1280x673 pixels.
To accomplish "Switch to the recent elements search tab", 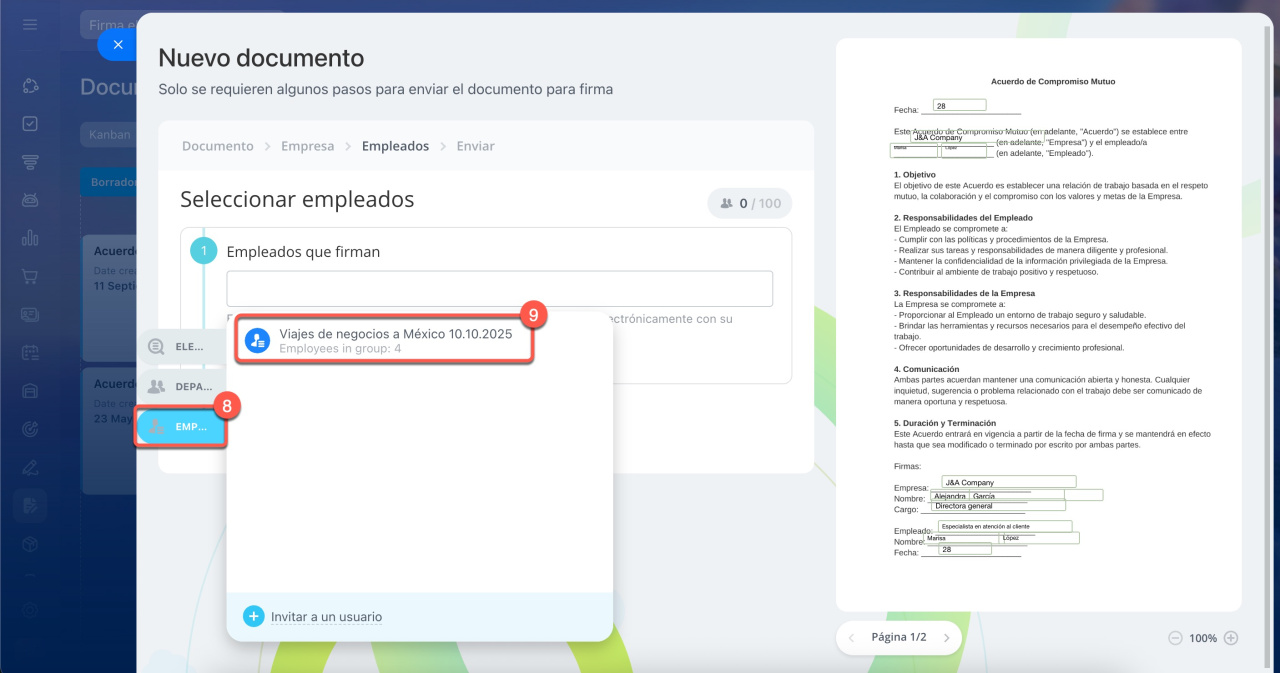I will tap(181, 346).
